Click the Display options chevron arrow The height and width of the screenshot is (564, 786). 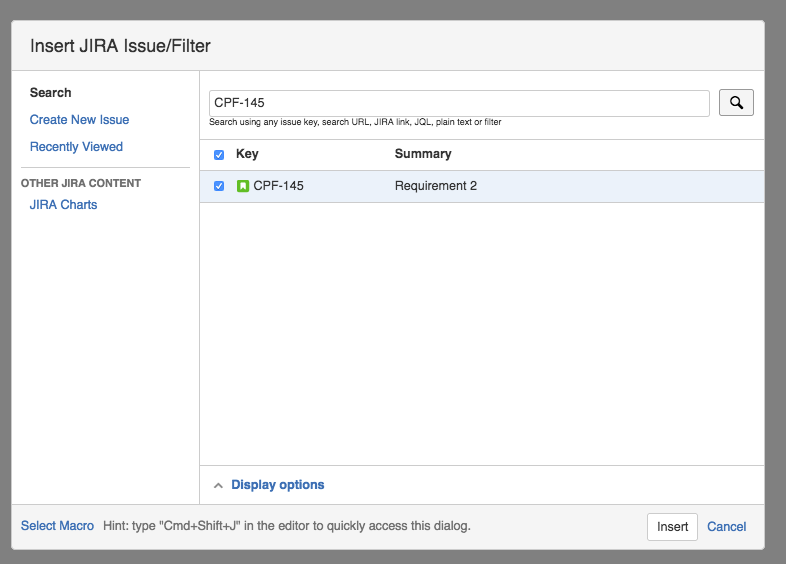pos(218,485)
